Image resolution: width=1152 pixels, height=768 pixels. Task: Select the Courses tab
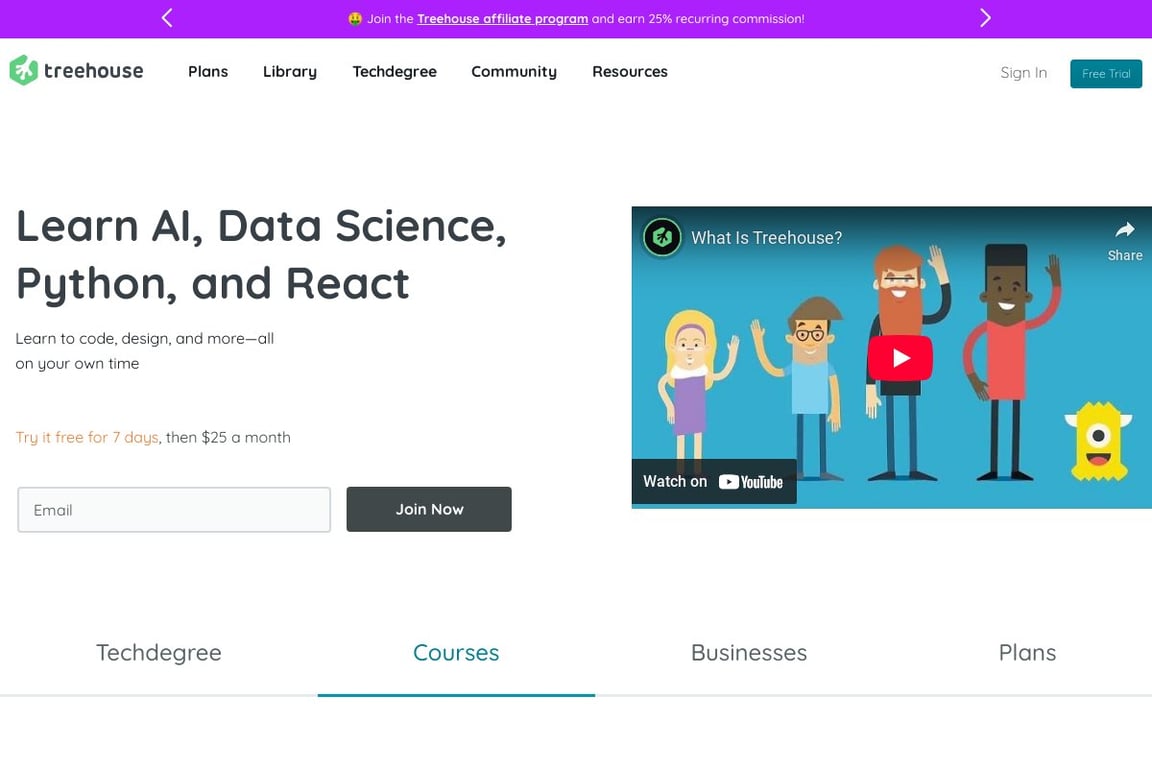point(456,653)
